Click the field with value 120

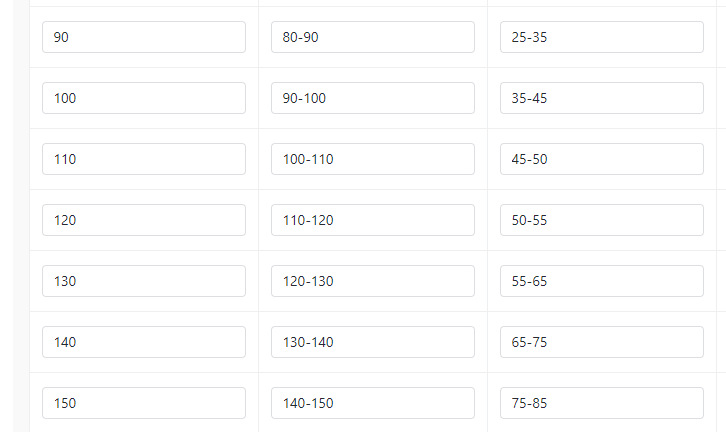pos(144,220)
